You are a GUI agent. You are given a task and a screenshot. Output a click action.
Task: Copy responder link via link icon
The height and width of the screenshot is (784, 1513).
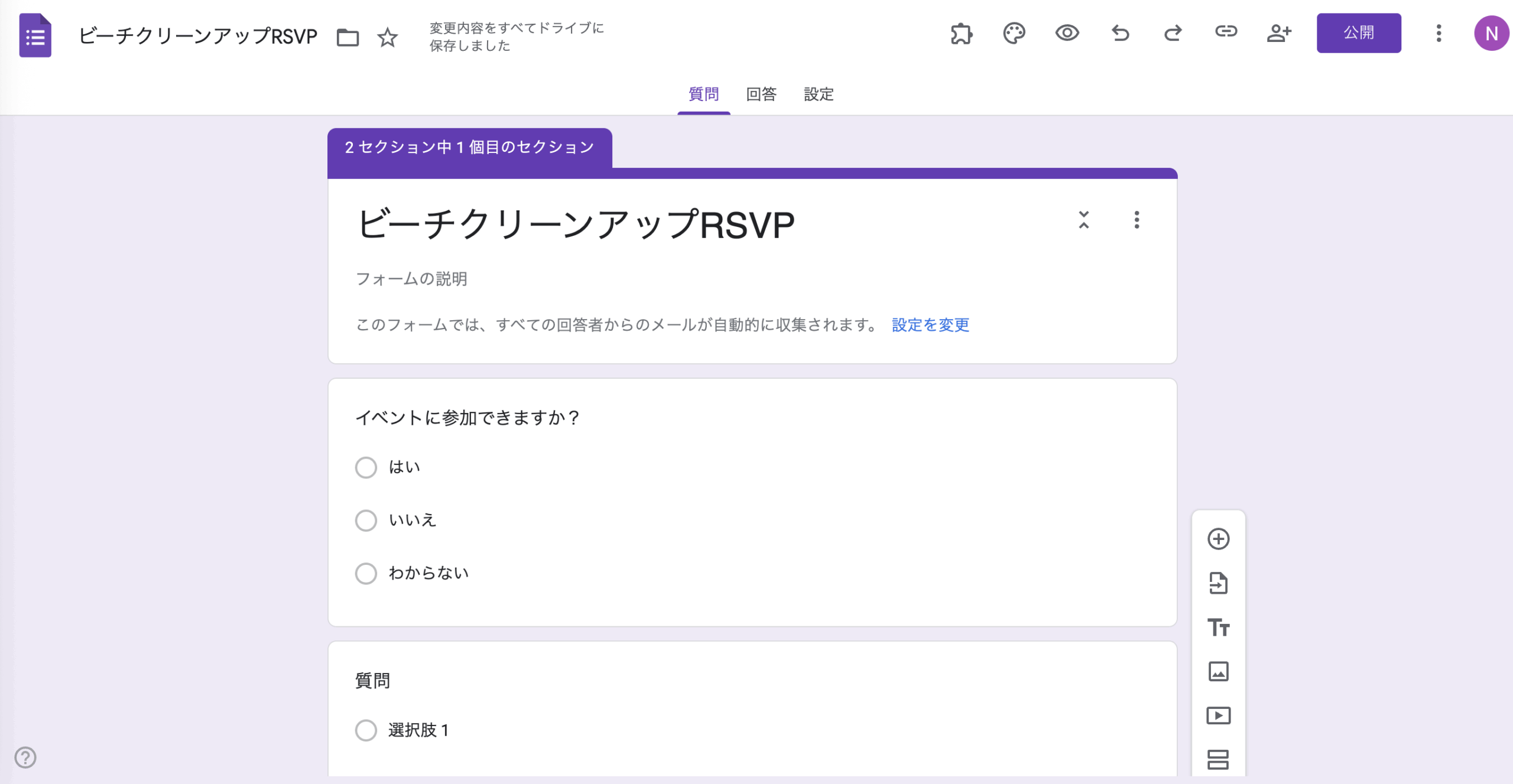[1226, 32]
